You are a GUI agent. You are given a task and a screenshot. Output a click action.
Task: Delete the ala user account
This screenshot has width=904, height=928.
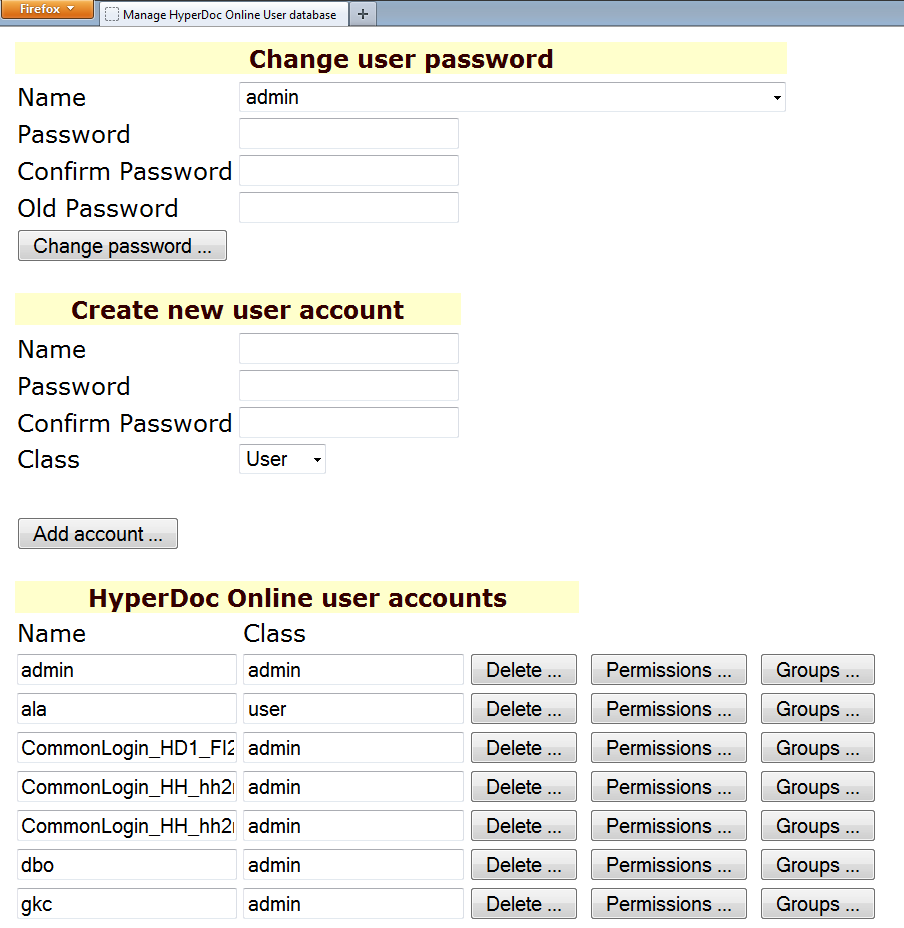524,709
